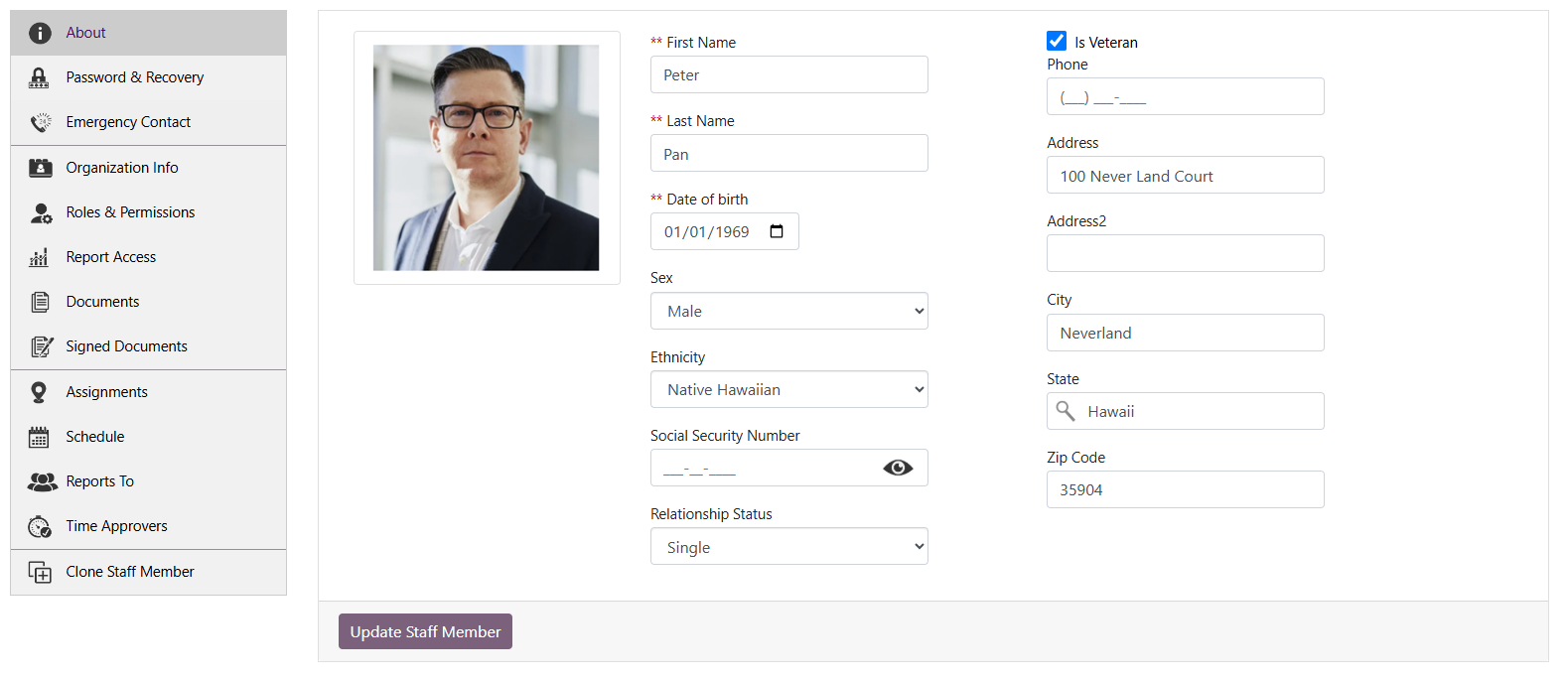Select the Roles & Permissions people icon
Screen dimensions: 1568x681
[39, 211]
